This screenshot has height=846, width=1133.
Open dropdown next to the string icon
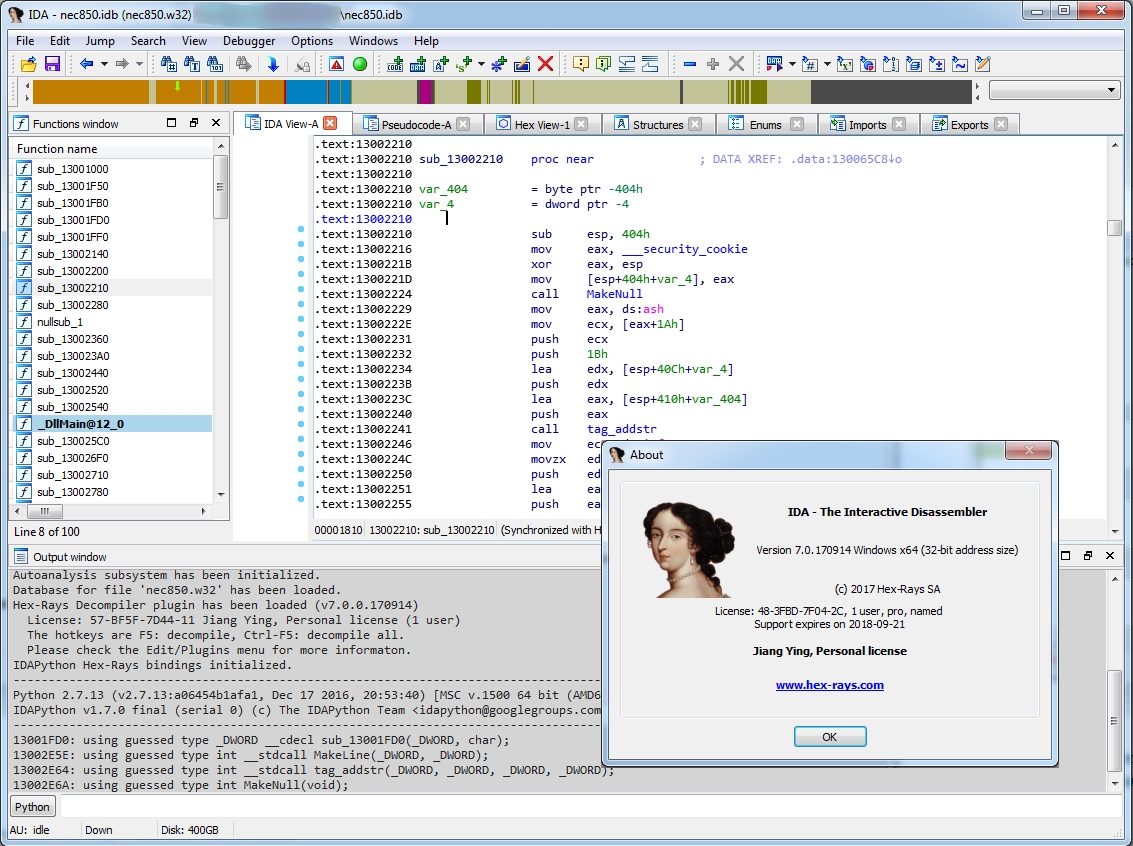[x=481, y=64]
